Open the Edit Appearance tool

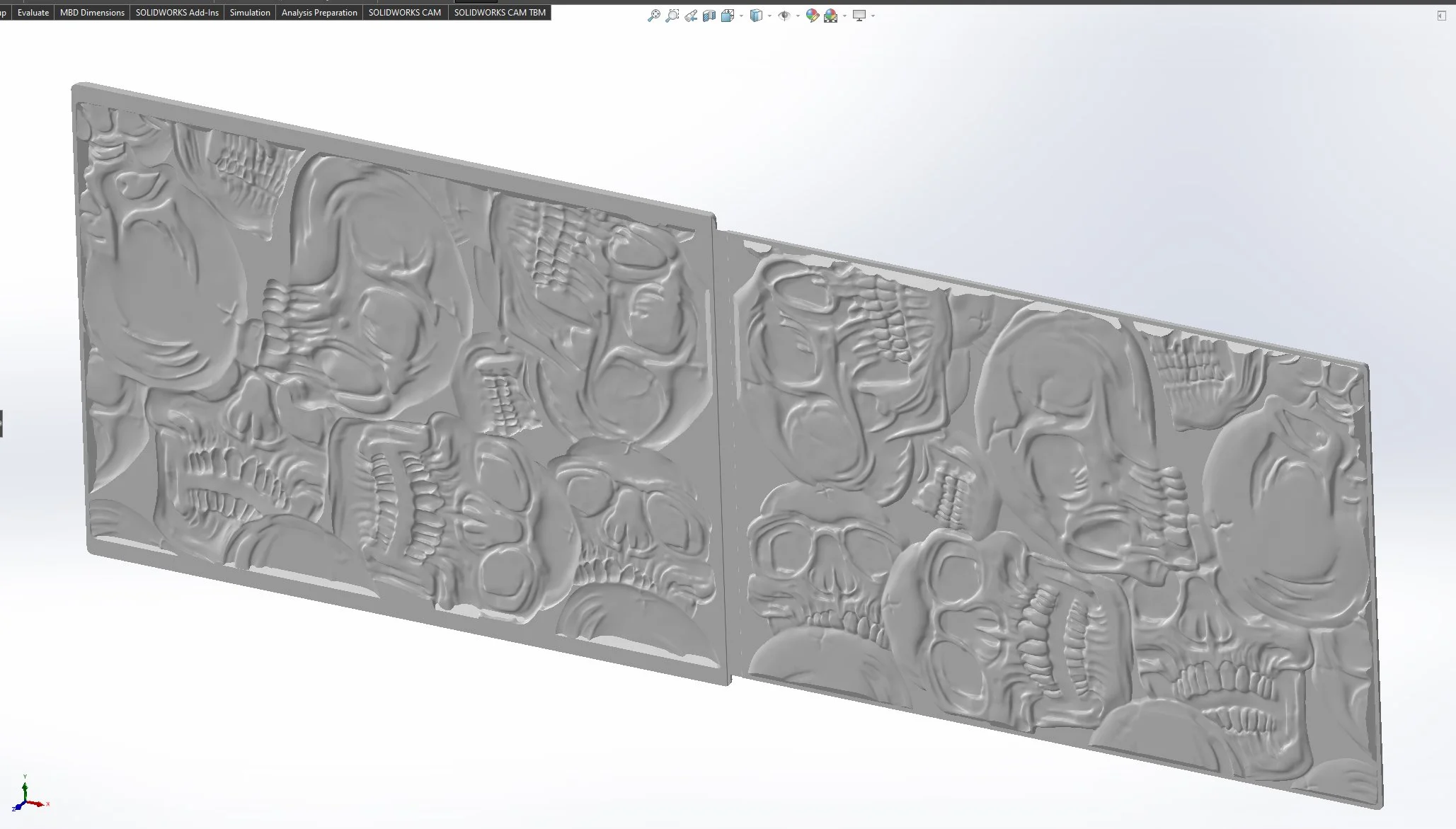pyautogui.click(x=813, y=16)
